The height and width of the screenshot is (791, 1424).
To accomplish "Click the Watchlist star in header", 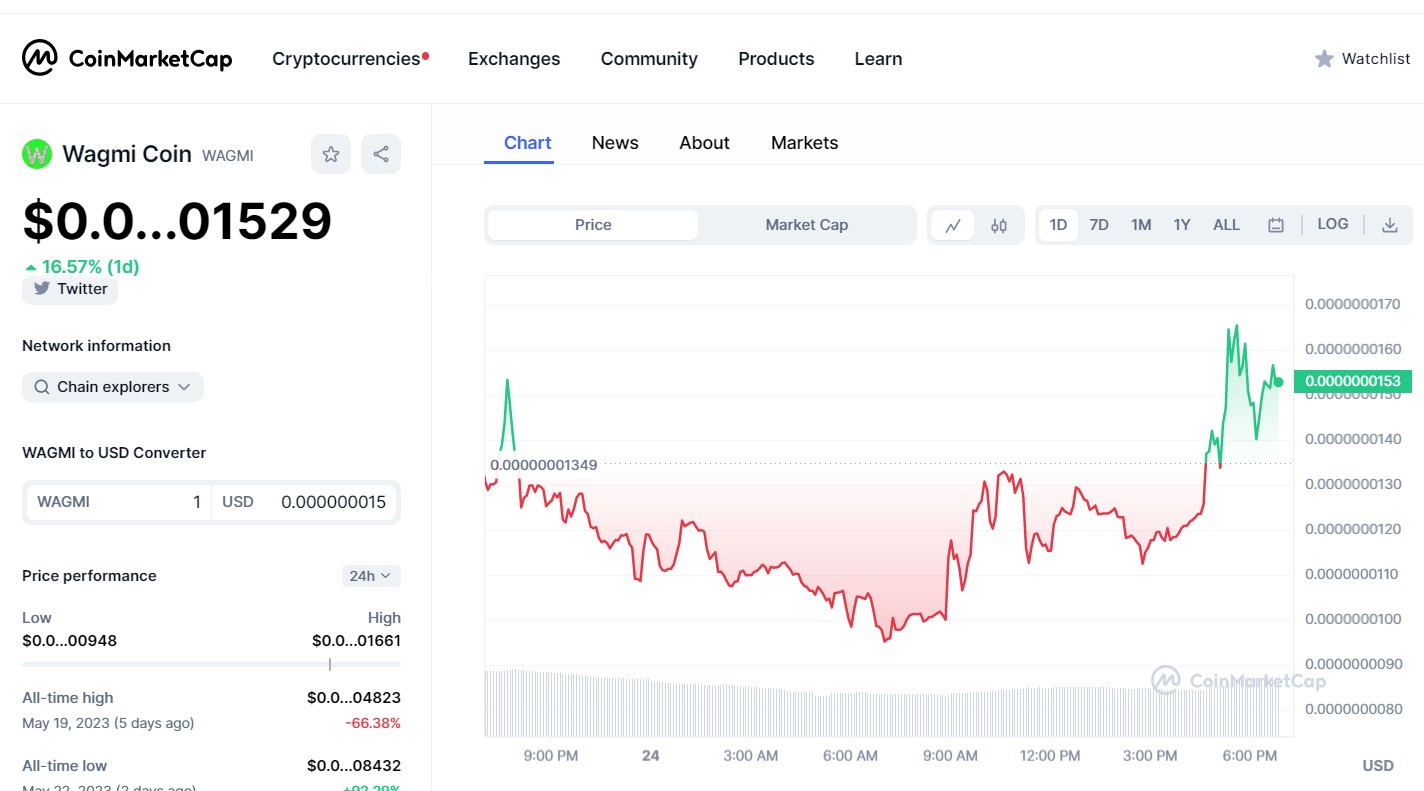I will pos(1324,59).
